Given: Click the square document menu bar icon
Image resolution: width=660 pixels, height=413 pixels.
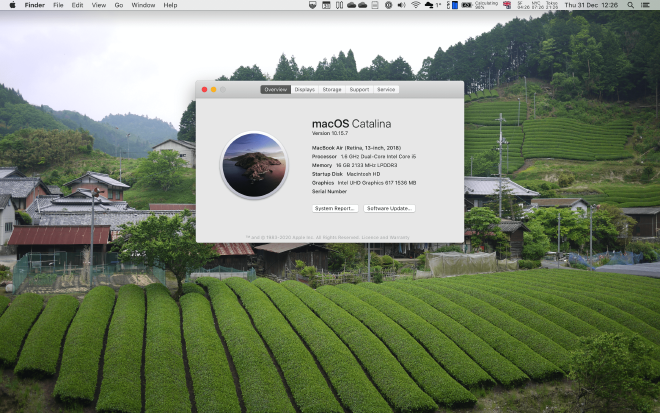Looking at the screenshot, I should [x=375, y=5].
